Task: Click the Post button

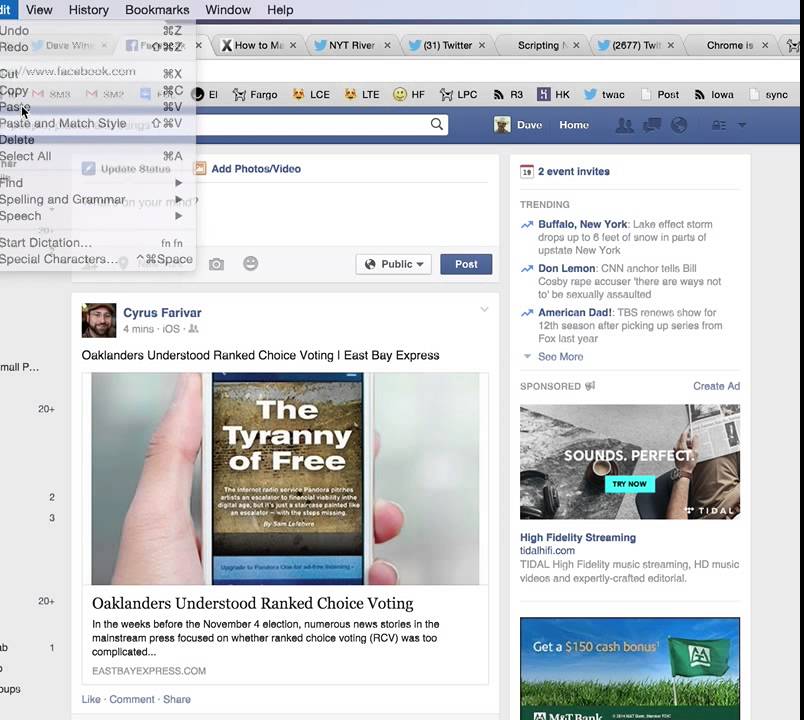Action: (466, 264)
